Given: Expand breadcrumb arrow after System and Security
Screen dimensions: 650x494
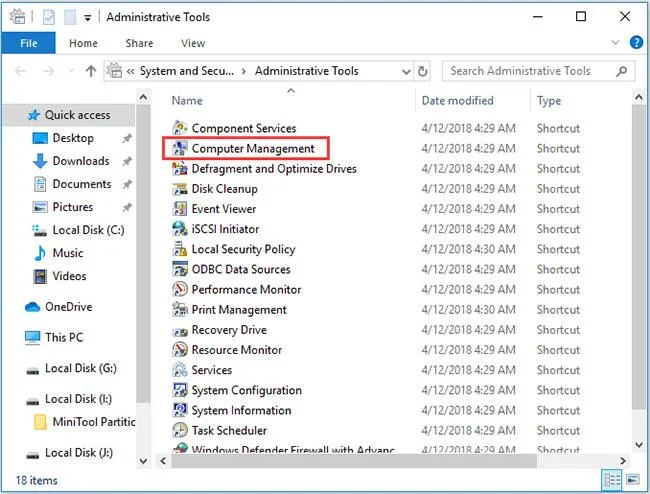Looking at the screenshot, I should pyautogui.click(x=244, y=71).
